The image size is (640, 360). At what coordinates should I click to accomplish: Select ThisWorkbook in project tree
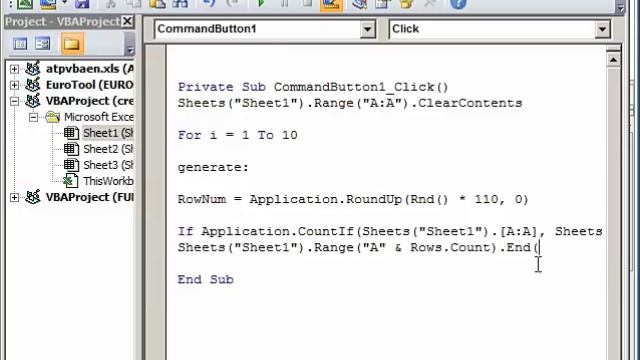click(108, 181)
